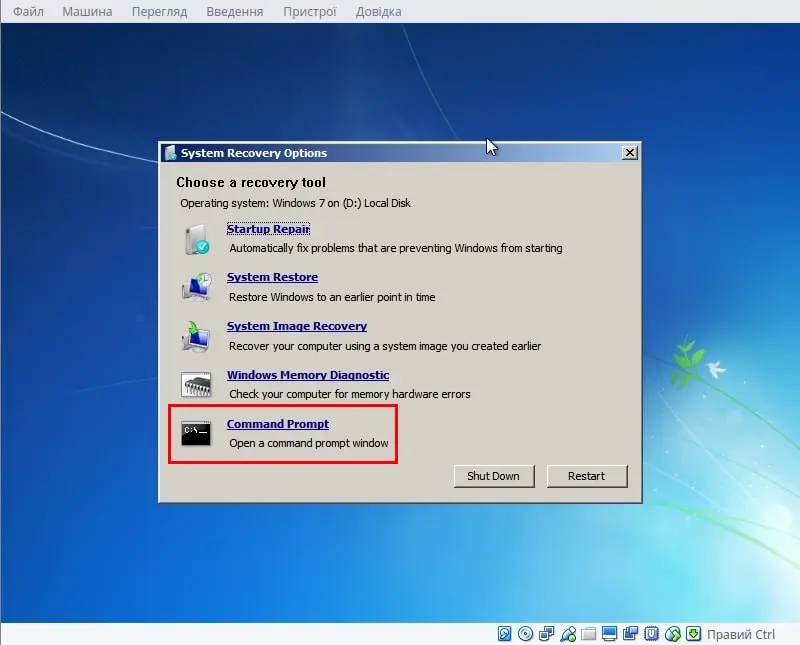Click the Restart button
The height and width of the screenshot is (645, 800).
coord(587,476)
